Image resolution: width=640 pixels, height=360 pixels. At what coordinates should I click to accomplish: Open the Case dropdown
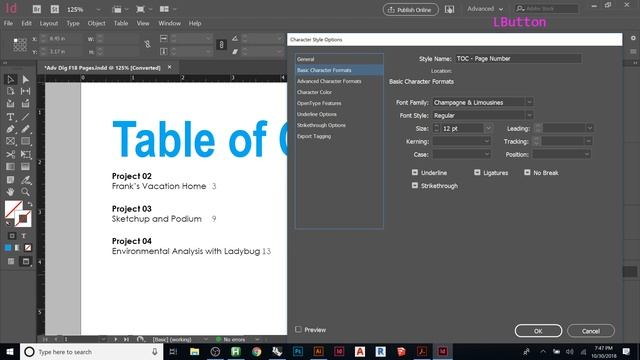487,154
